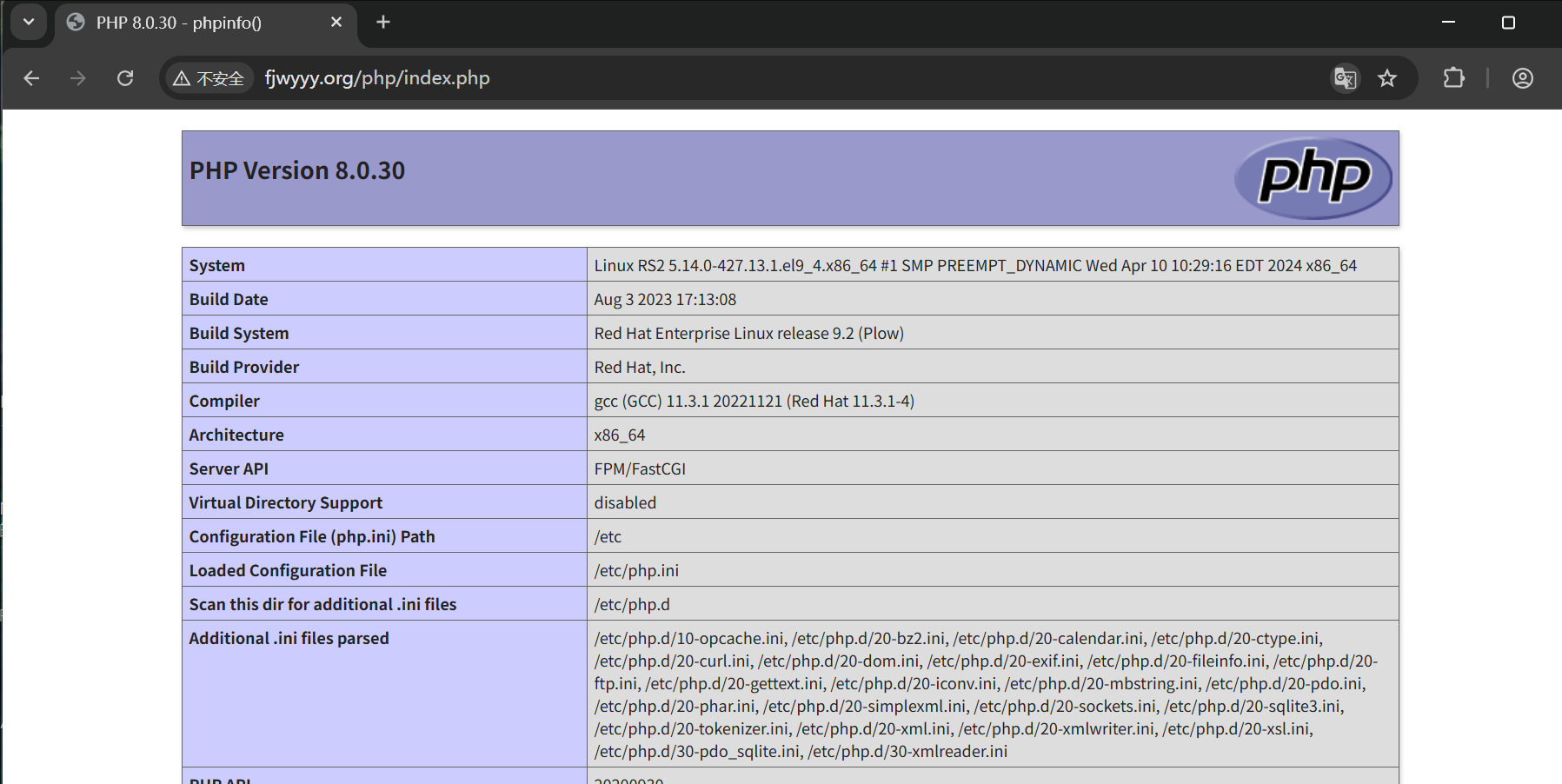1562x784 pixels.
Task: Click the 'Server API' row label
Action: [x=229, y=468]
